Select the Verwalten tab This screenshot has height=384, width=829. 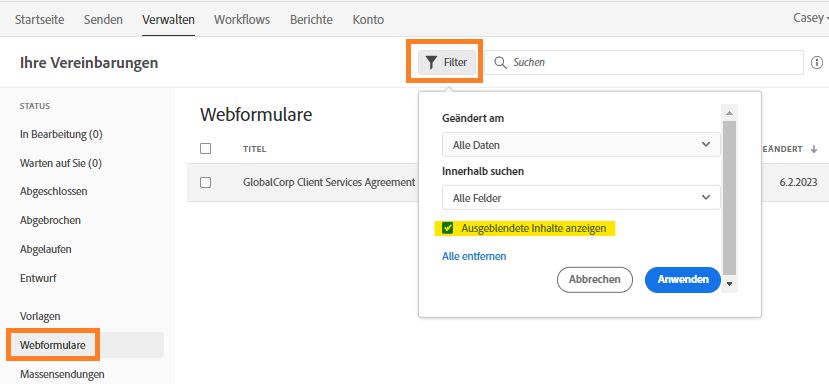[168, 20]
